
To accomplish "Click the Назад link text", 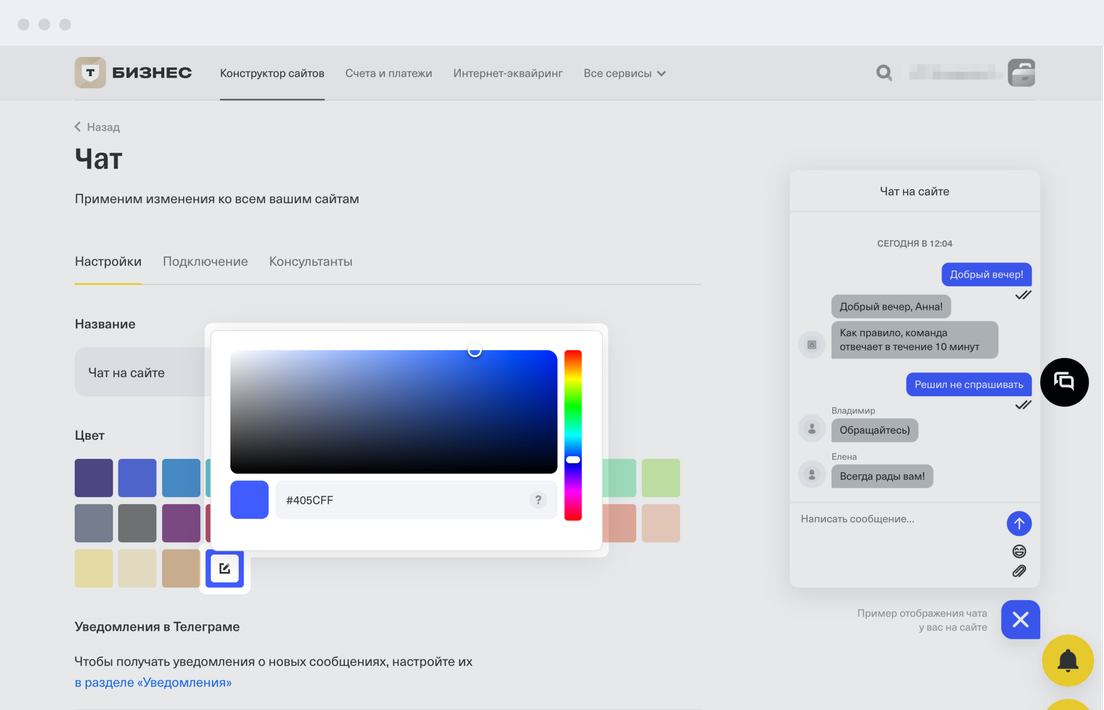I will click(103, 127).
